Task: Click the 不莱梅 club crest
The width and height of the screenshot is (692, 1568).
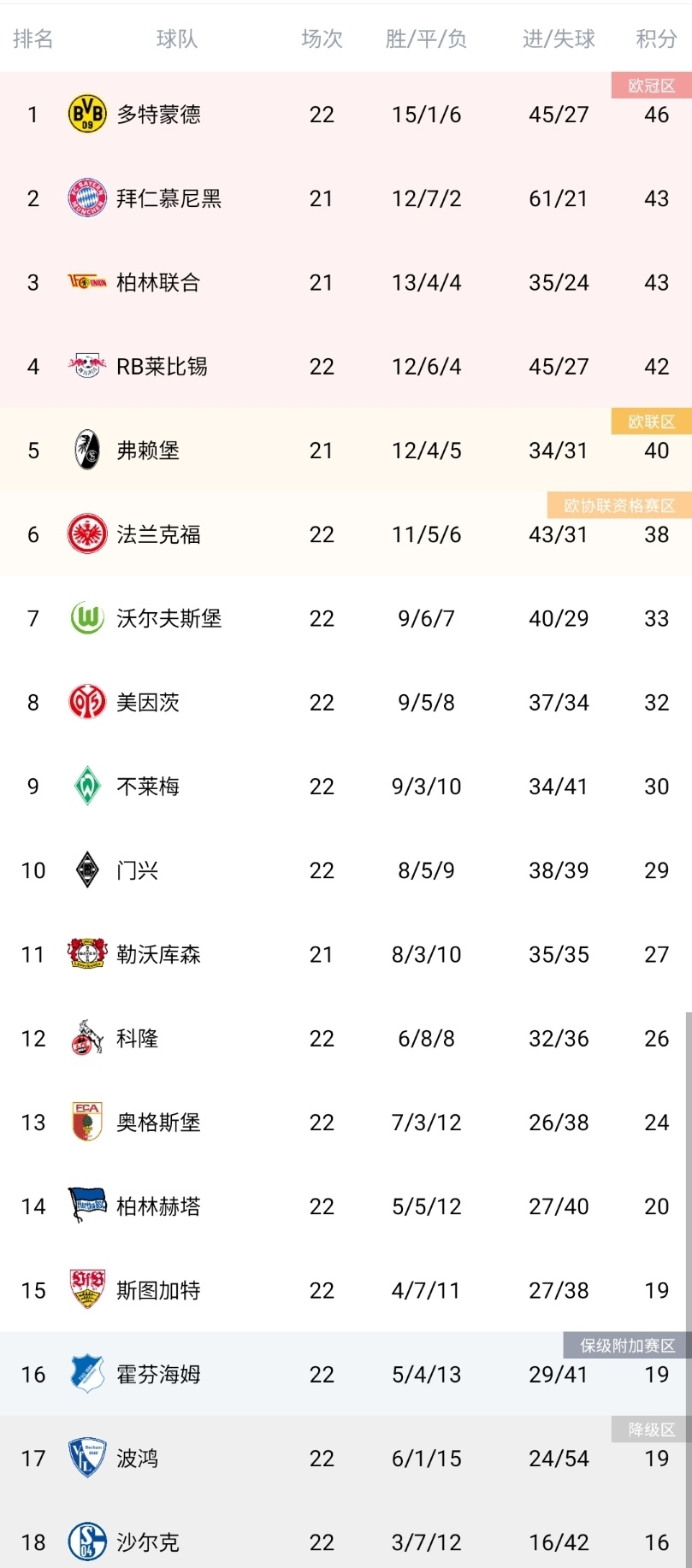Action: (86, 786)
